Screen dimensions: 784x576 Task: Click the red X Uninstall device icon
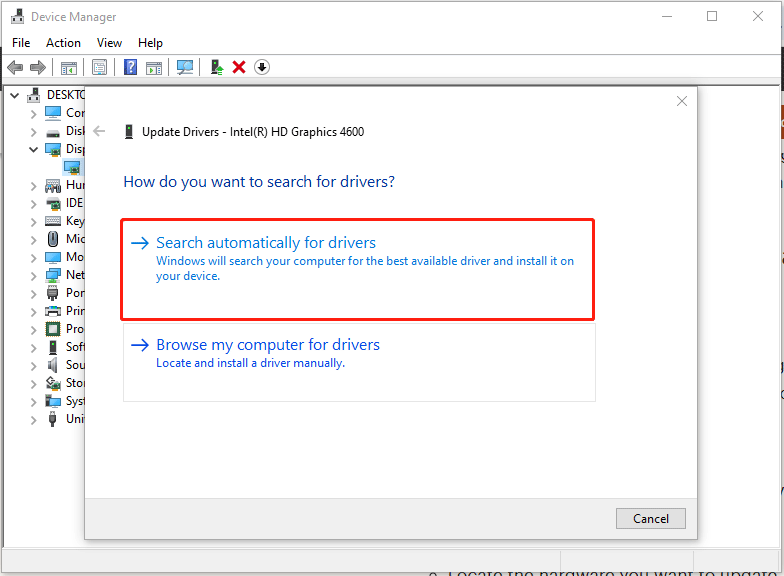(x=239, y=67)
